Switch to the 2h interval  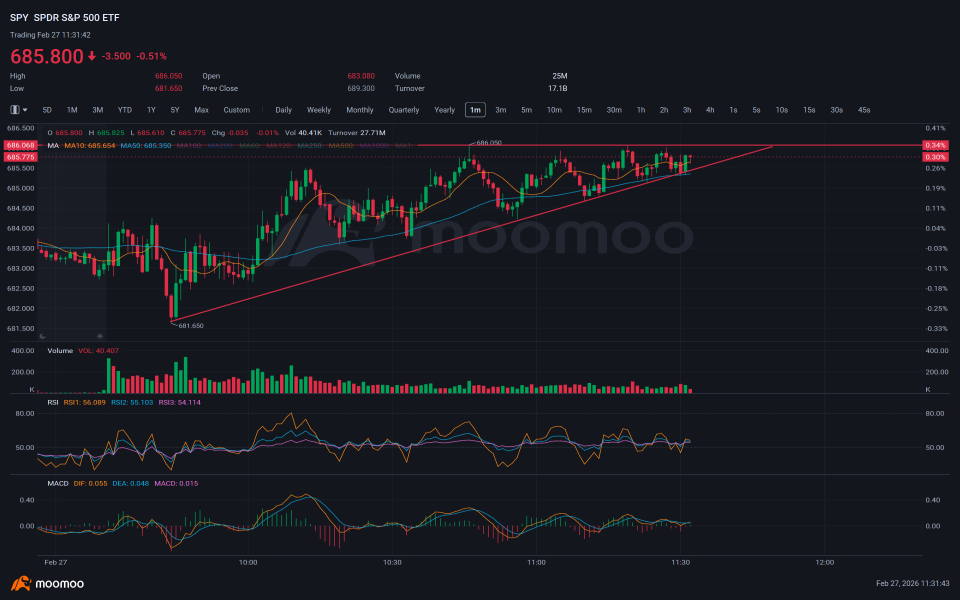click(x=664, y=110)
